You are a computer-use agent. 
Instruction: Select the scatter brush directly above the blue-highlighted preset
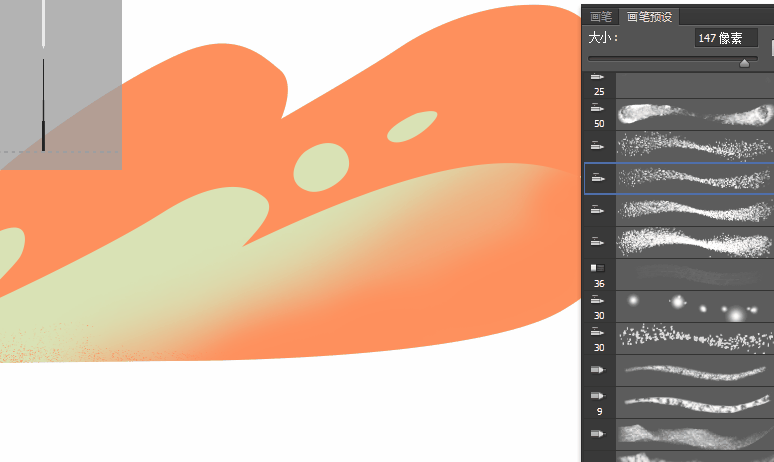tap(693, 146)
